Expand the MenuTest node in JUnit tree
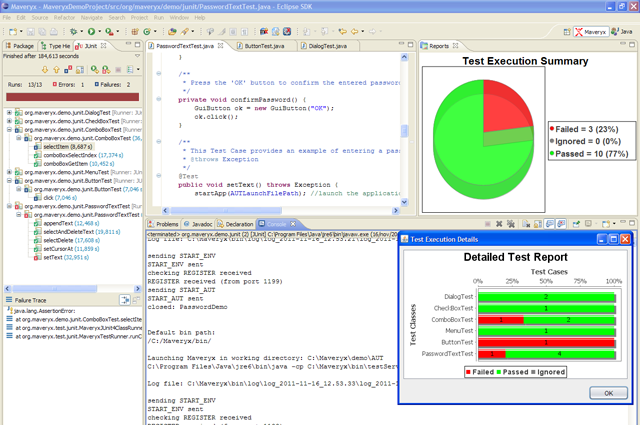 pyautogui.click(x=9, y=172)
